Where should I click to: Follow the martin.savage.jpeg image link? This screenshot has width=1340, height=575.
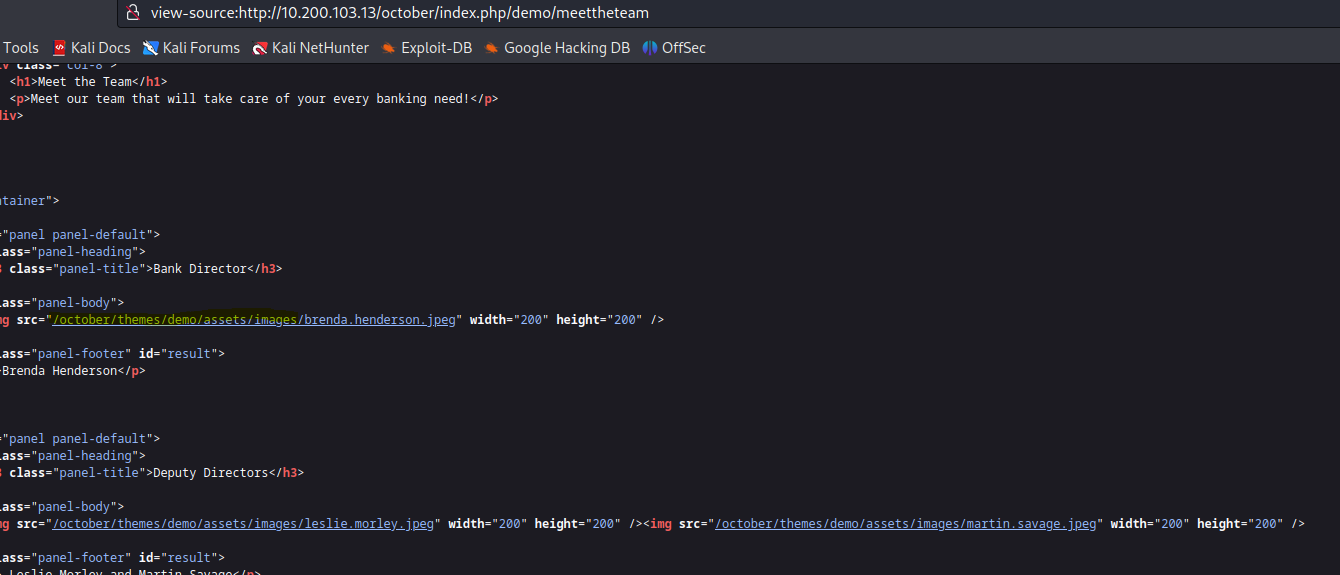click(908, 524)
